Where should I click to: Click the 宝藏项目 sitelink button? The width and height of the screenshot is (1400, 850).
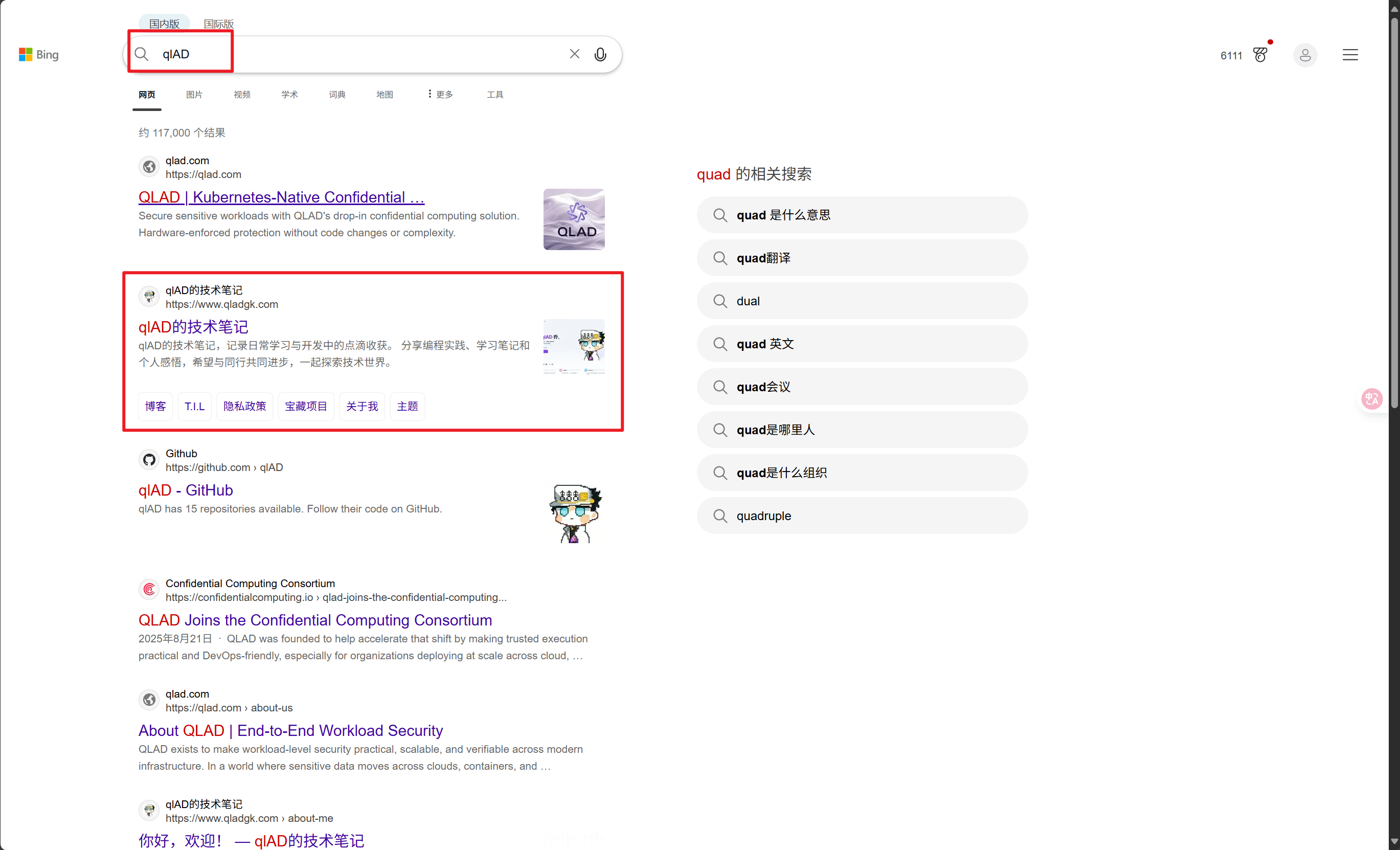point(306,406)
